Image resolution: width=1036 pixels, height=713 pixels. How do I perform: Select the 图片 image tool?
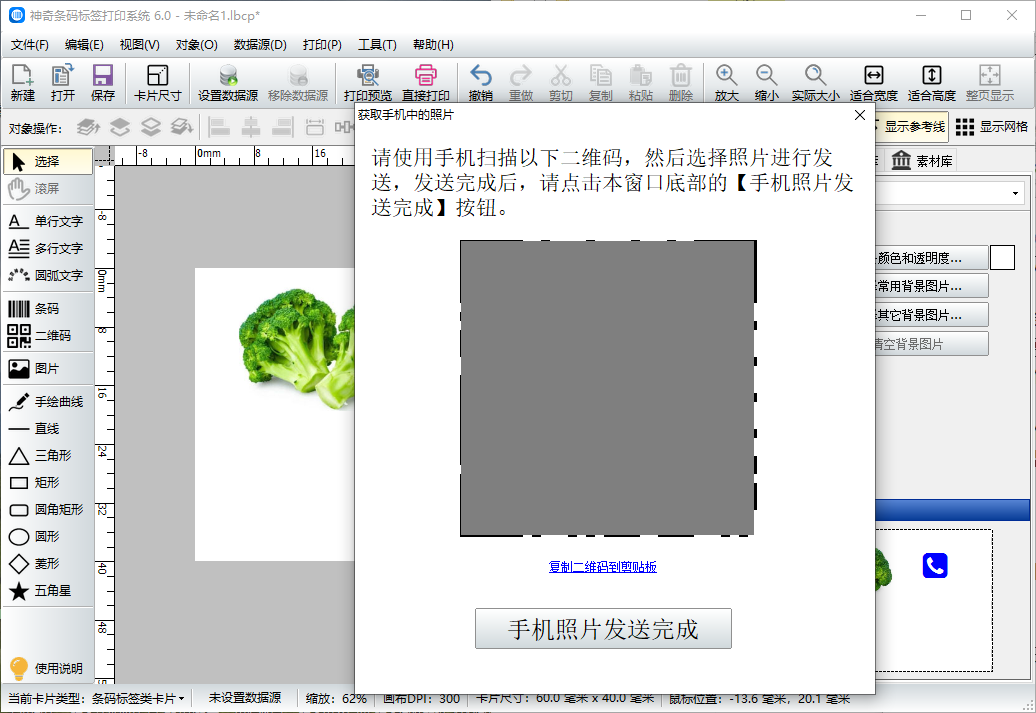coord(48,369)
